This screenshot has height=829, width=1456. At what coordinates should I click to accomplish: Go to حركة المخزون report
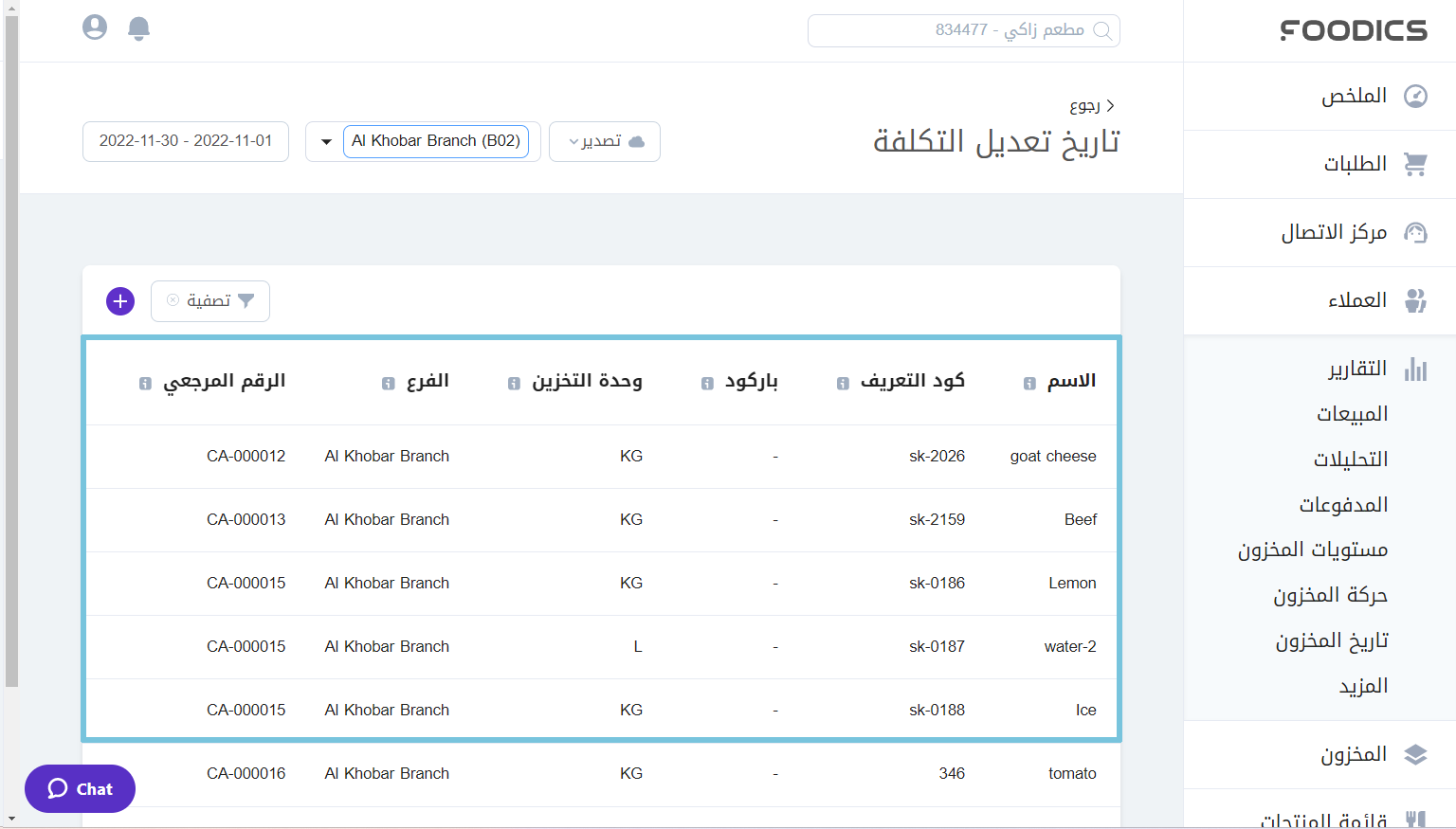coord(1330,595)
